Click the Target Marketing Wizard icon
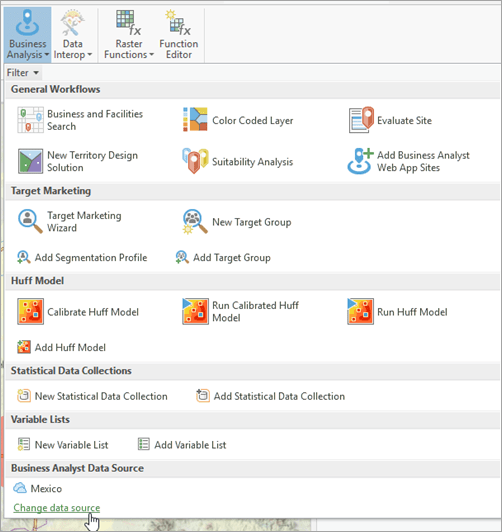The width and height of the screenshot is (502, 532). click(30, 221)
